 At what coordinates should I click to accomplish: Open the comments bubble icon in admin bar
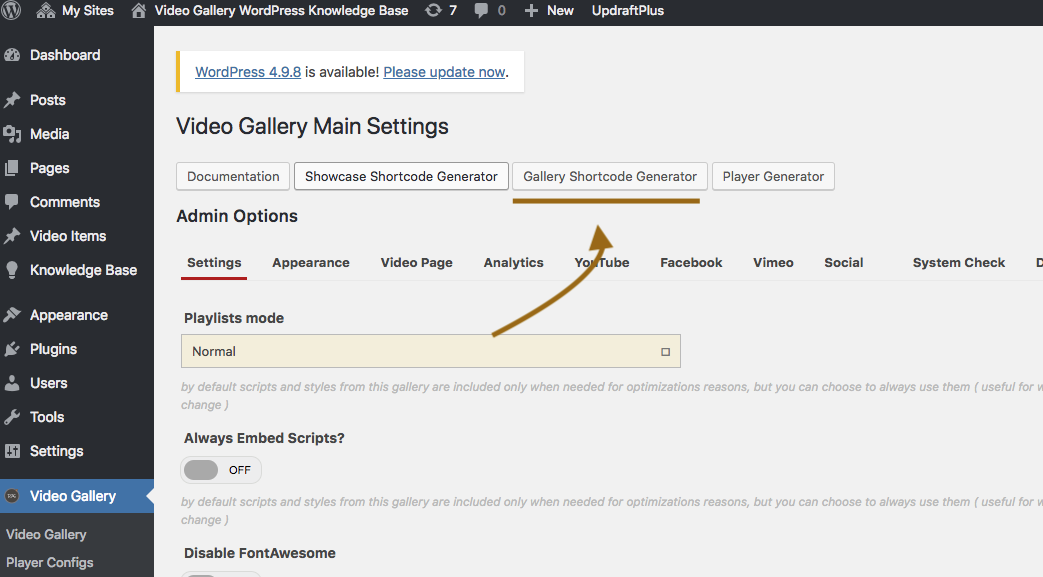481,11
